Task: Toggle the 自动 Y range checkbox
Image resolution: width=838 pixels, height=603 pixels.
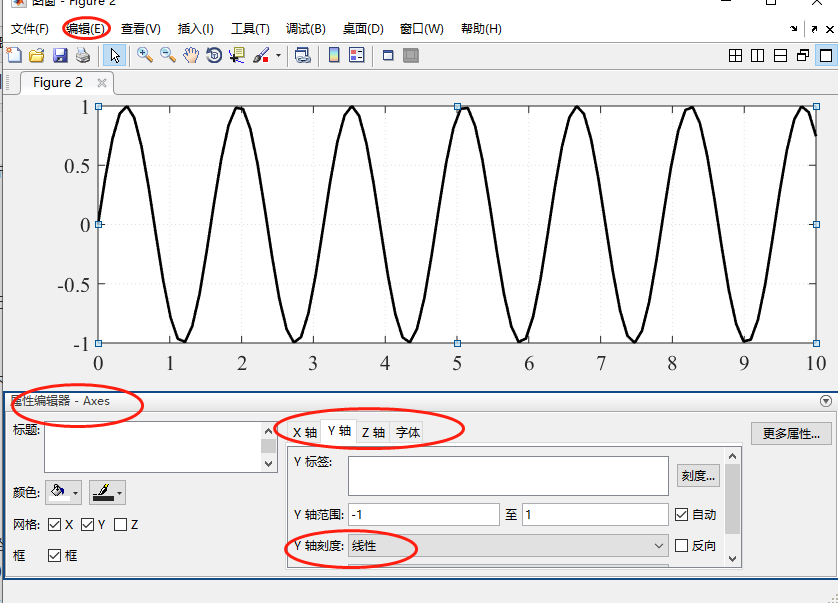Action: (681, 514)
